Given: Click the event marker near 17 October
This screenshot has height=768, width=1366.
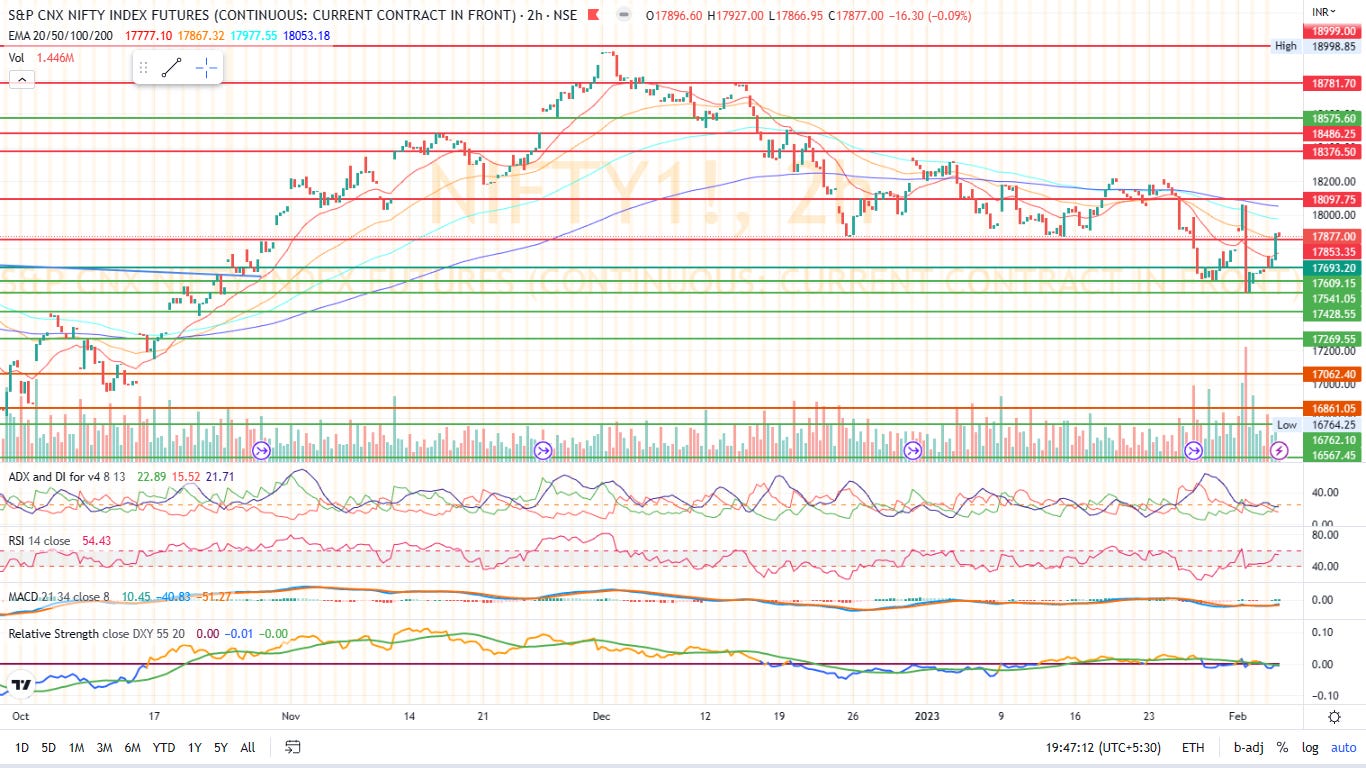Looking at the screenshot, I should (261, 451).
